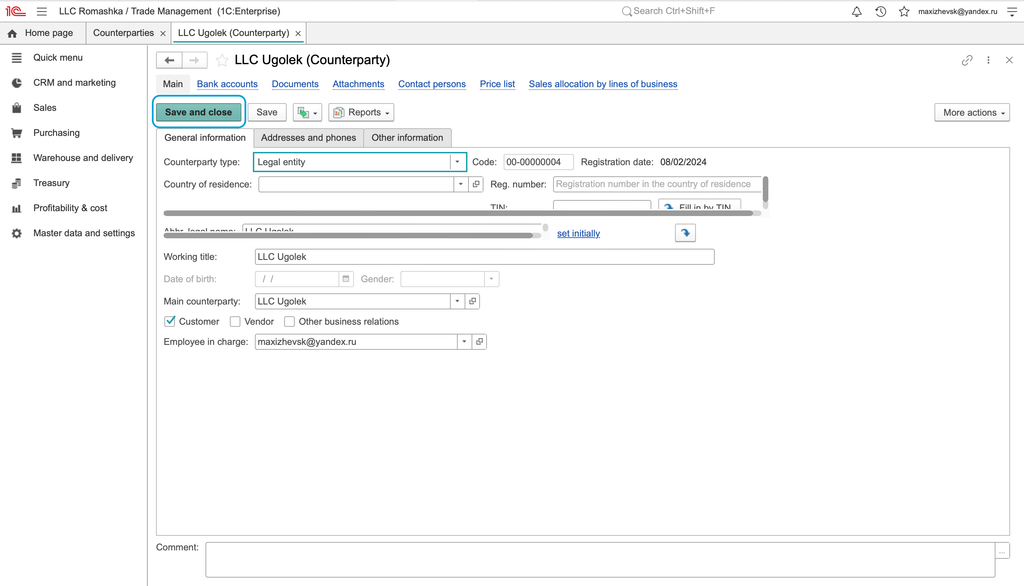Open the 1C main menu hamburger icon
This screenshot has height=586, width=1024.
(42, 11)
